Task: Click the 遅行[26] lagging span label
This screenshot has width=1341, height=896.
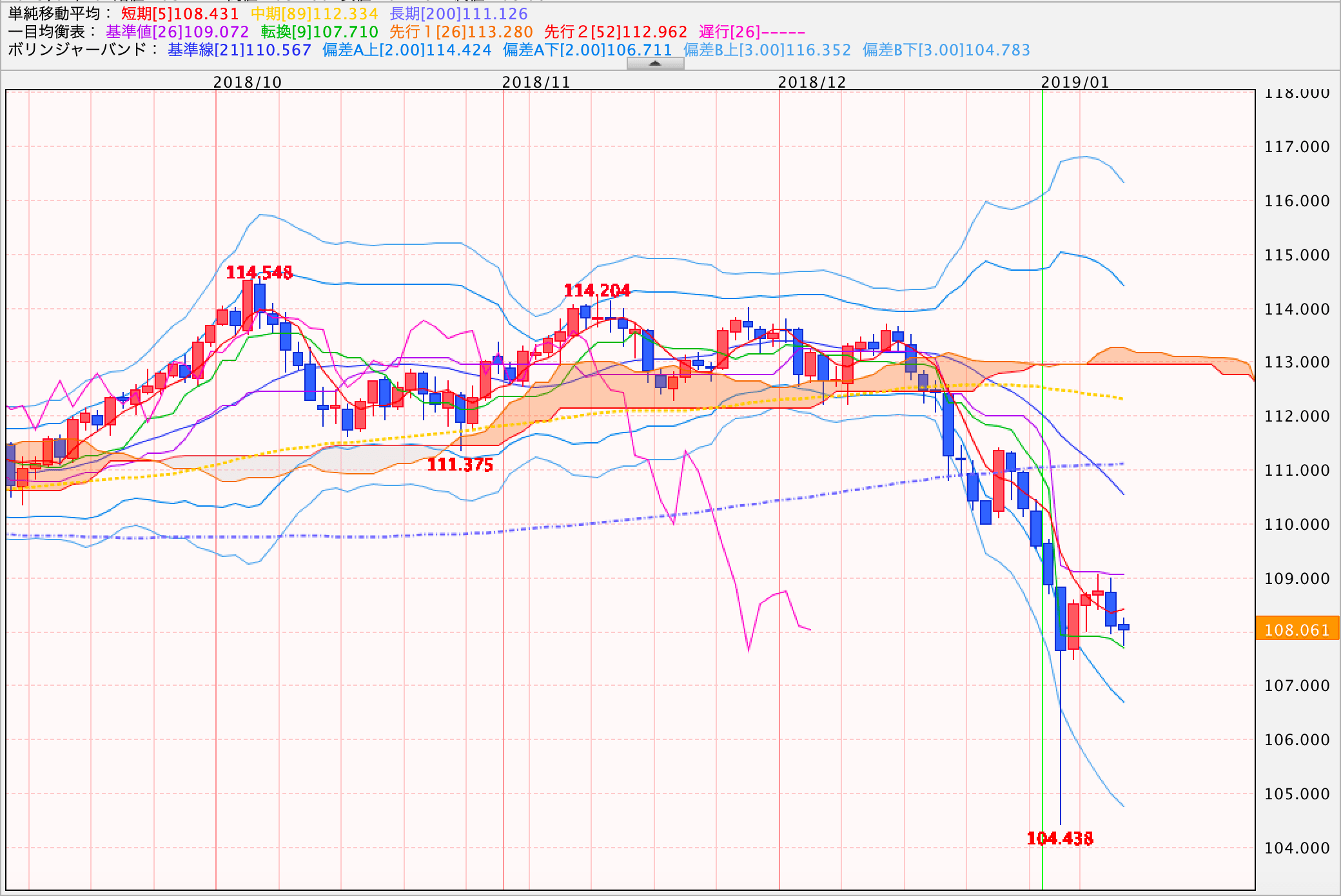Action: point(752,32)
